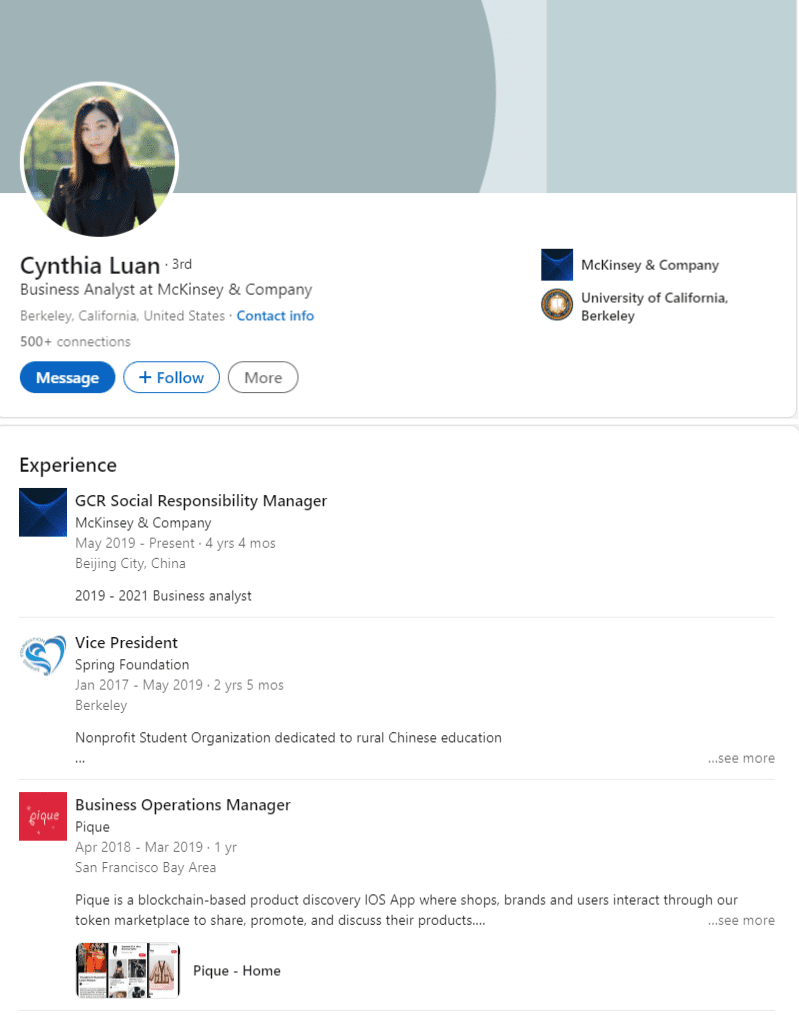Viewport: 799px width, 1015px height.
Task: Open the More options dropdown
Action: point(263,377)
